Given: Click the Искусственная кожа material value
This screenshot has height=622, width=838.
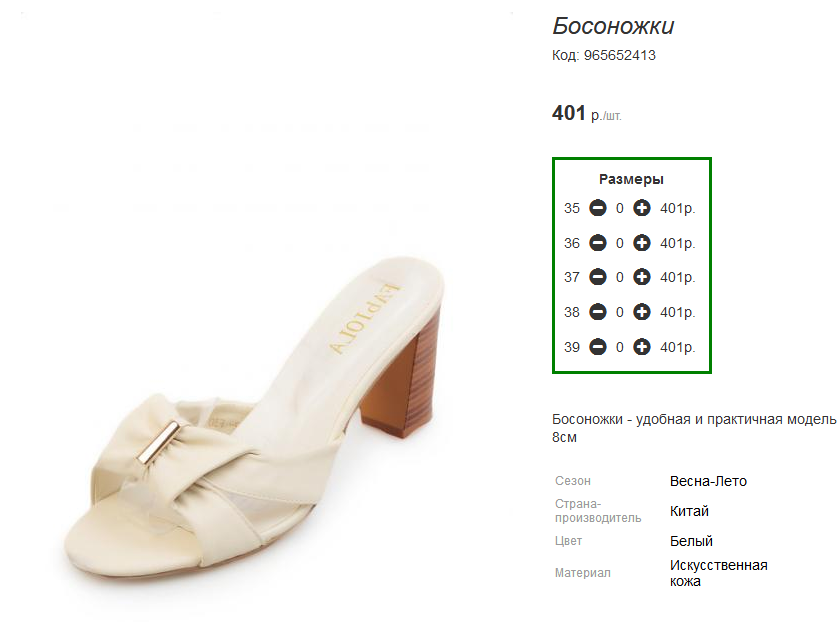Looking at the screenshot, I should click(718, 573).
